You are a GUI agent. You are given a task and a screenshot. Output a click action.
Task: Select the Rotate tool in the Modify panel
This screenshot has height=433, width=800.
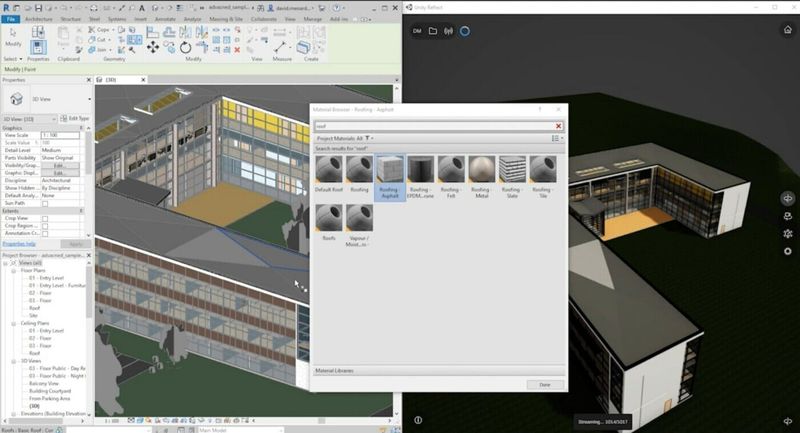pos(185,48)
